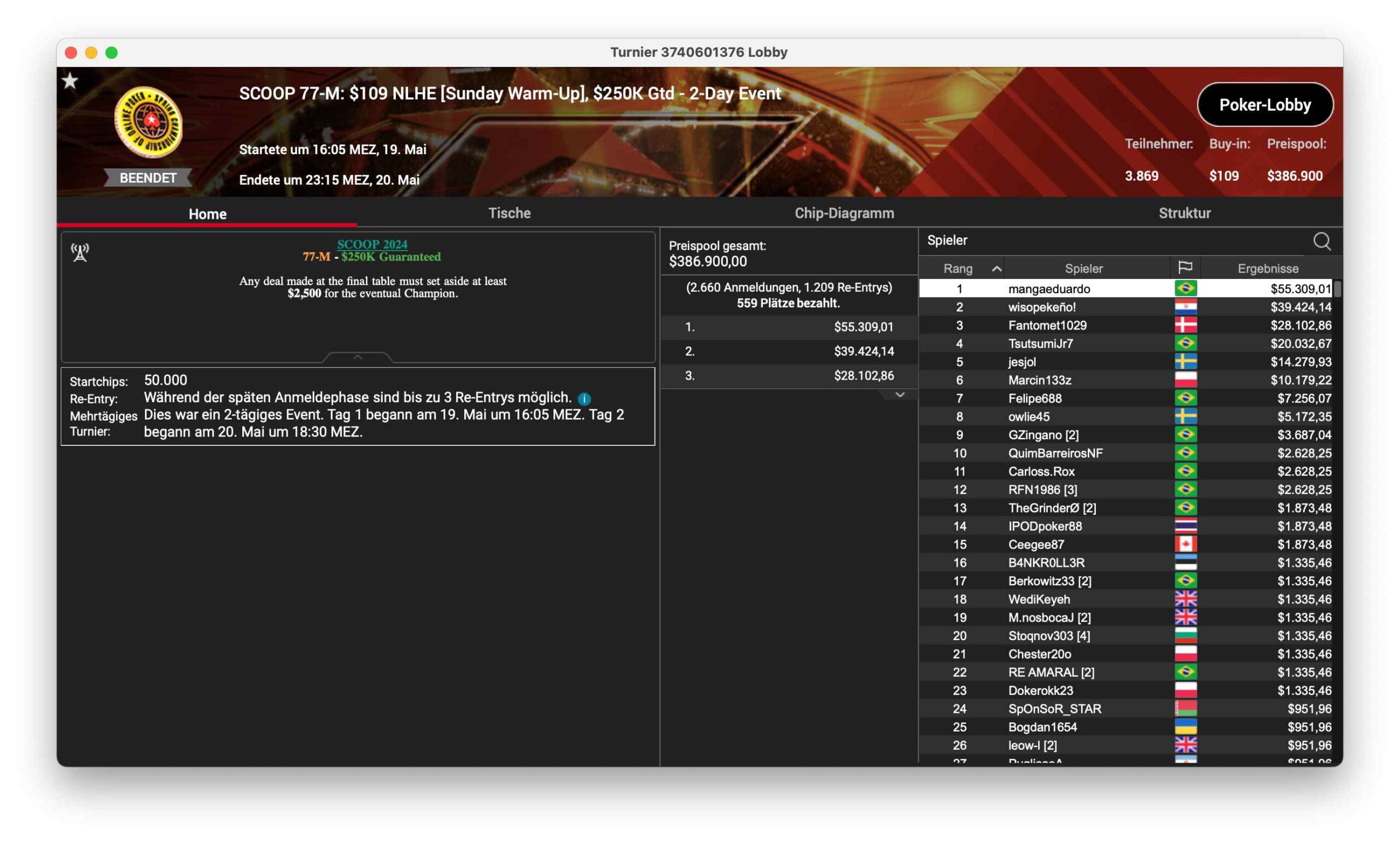Switch to the Tische tab
The height and width of the screenshot is (842, 1400).
point(509,213)
